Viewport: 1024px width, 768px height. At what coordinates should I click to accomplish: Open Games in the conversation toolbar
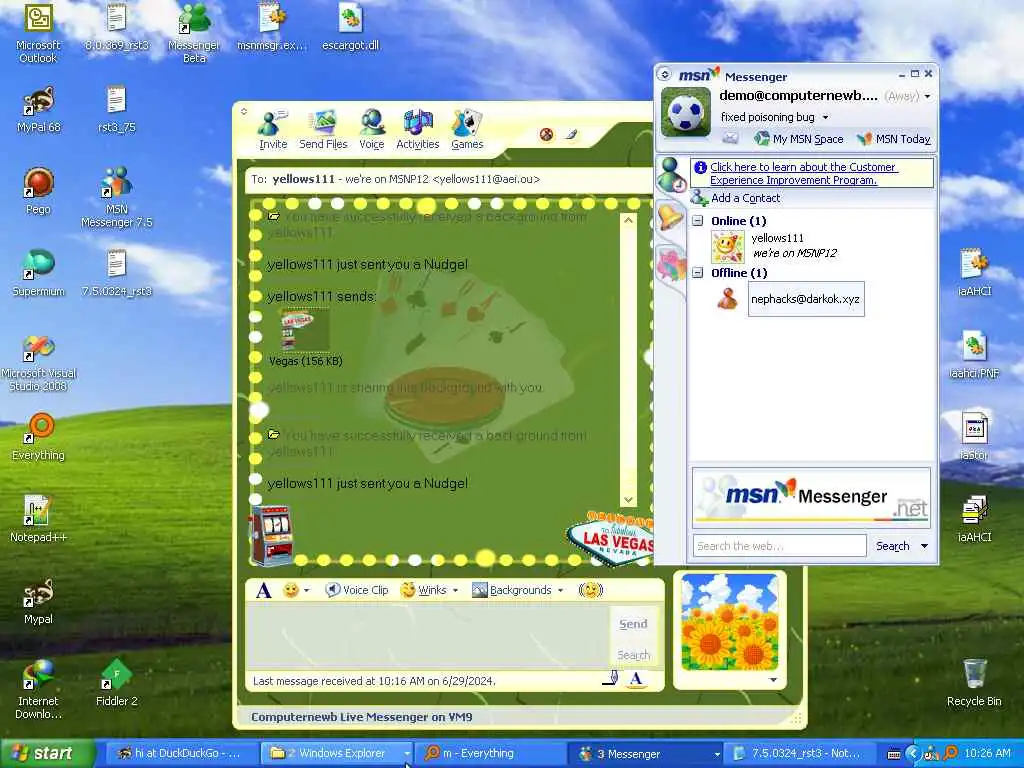point(467,130)
